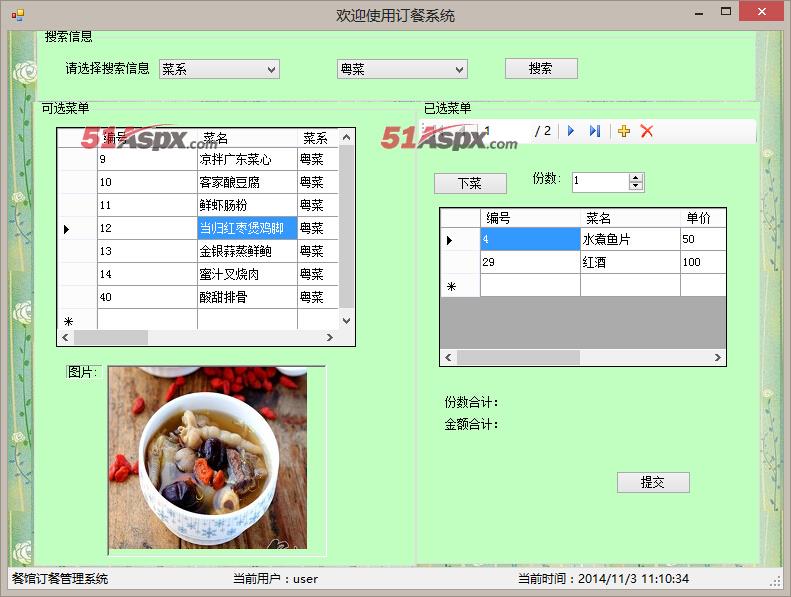This screenshot has height=597, width=791.
Task: Click left arrow of 已选菜单 horizontal scrollbar
Action: click(448, 357)
